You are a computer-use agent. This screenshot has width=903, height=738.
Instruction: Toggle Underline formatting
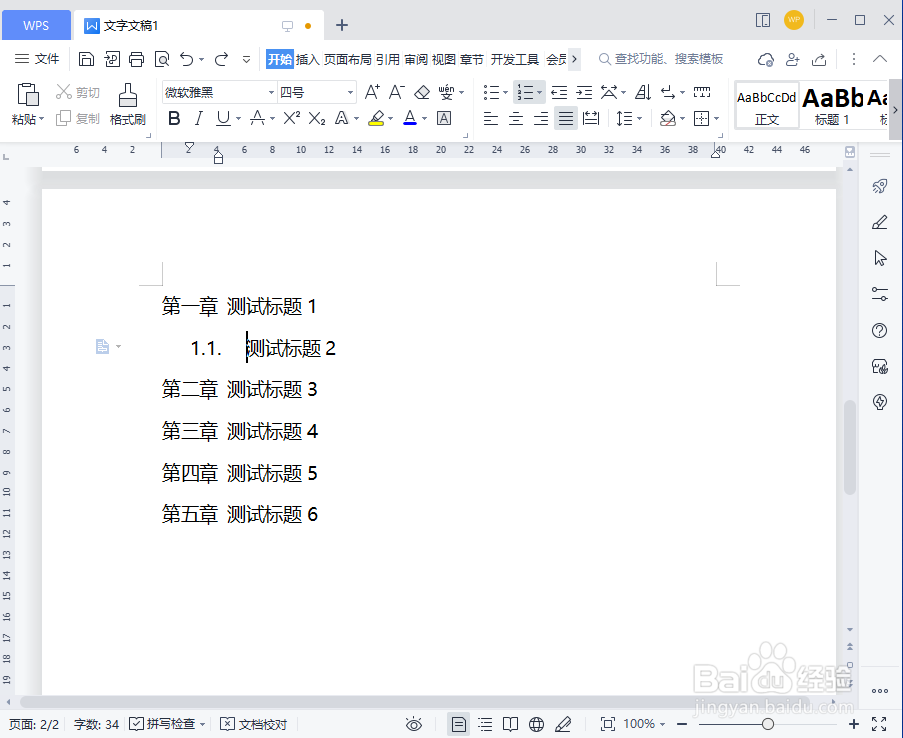pos(223,118)
